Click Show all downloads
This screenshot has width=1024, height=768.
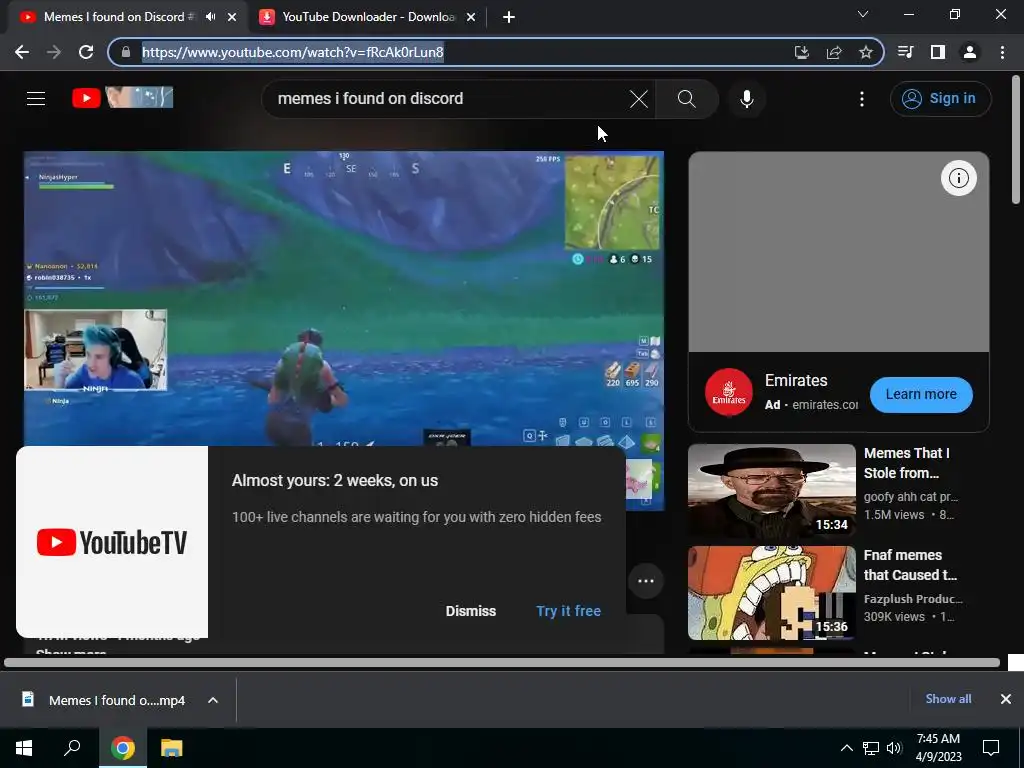(x=948, y=699)
